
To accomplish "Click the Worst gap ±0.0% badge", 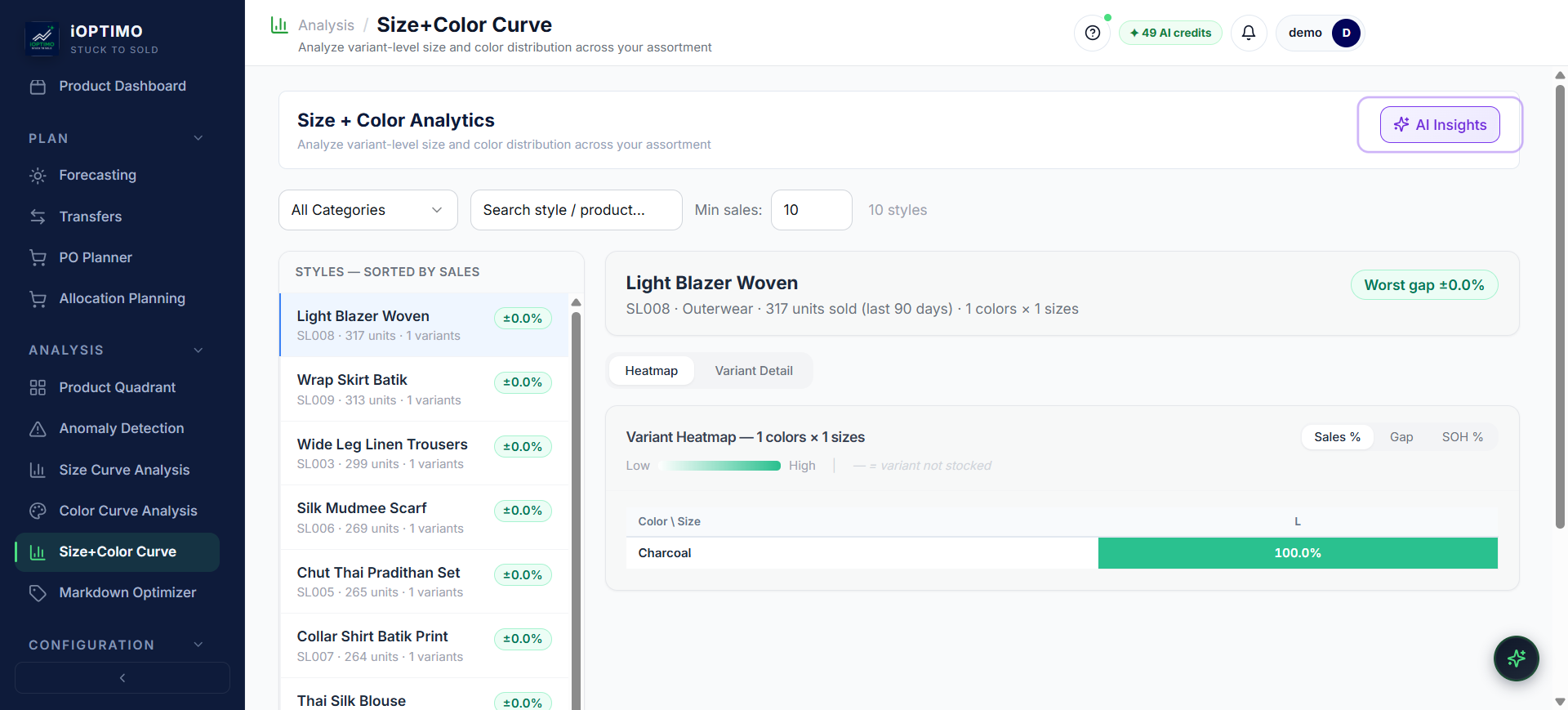I will pos(1424,285).
